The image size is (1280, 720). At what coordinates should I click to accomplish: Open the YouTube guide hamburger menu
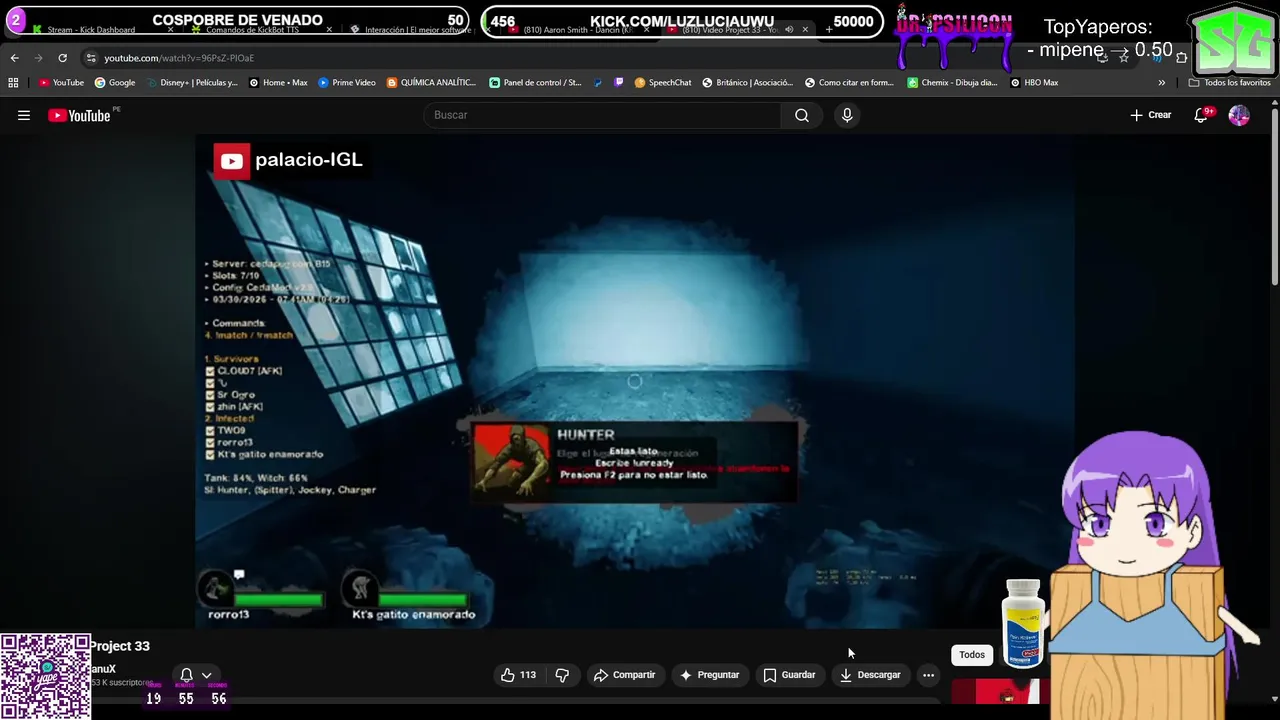point(24,115)
